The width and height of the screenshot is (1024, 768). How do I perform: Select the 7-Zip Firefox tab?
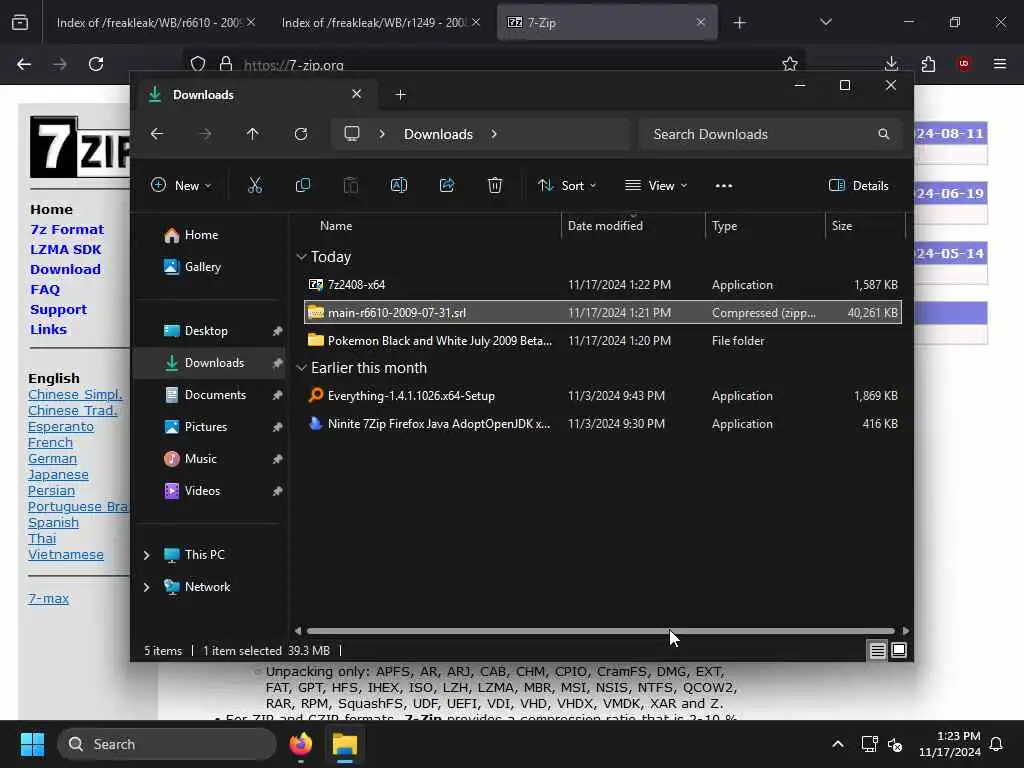point(607,22)
